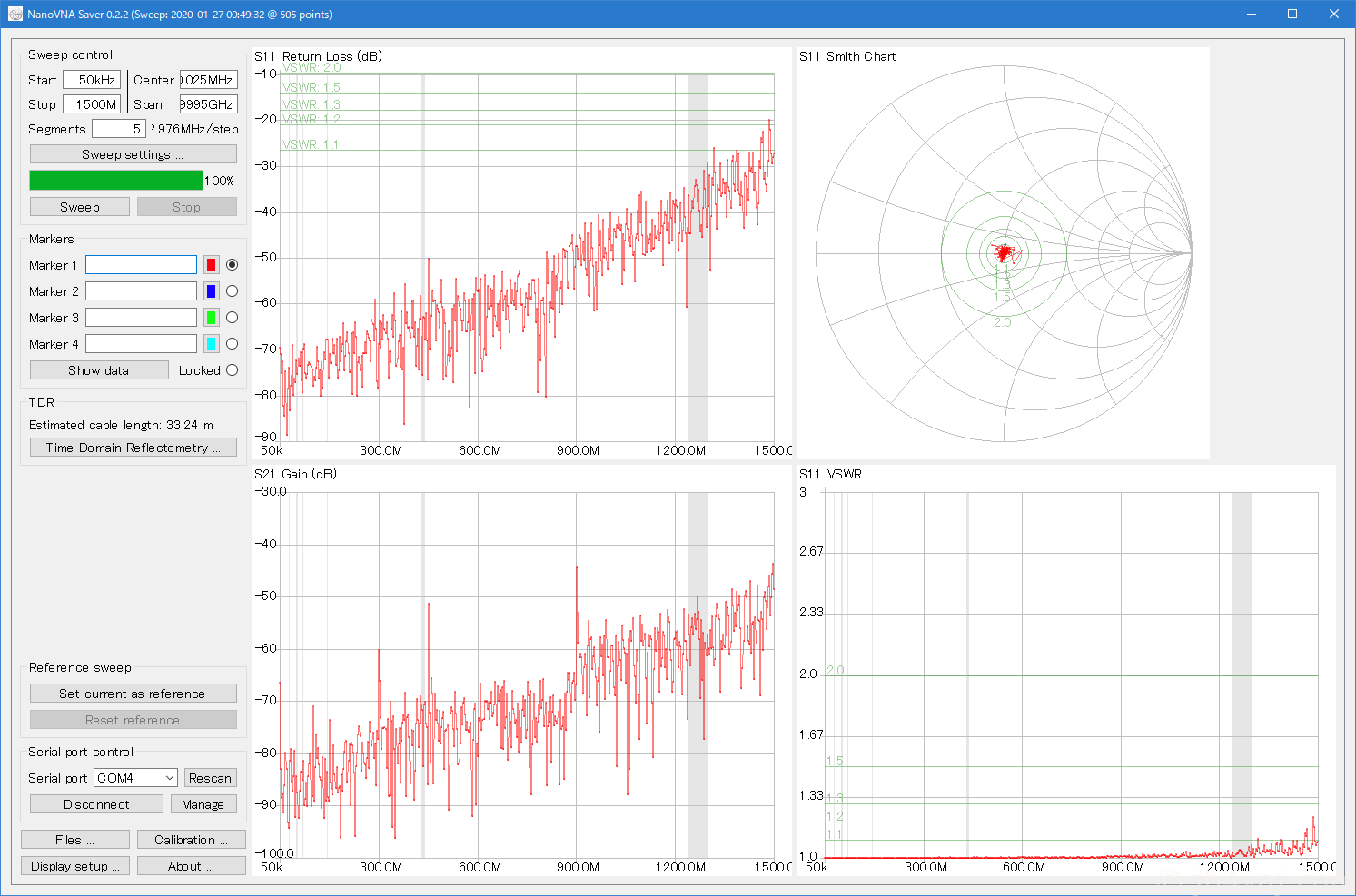Image resolution: width=1356 pixels, height=896 pixels.
Task: Open Time Domain Reflectometry window
Action: [134, 448]
